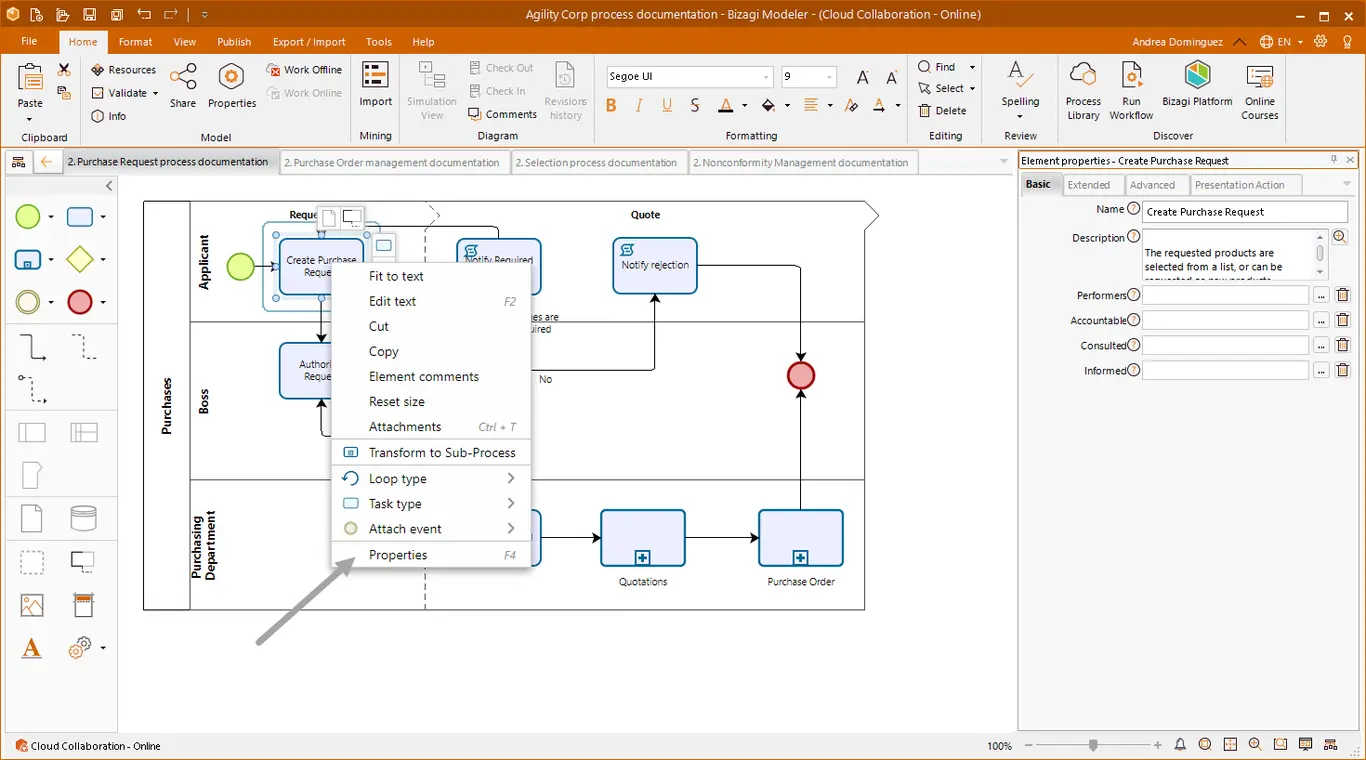
Task: Choose Transform to Sub-Process in context menu
Action: (431, 453)
